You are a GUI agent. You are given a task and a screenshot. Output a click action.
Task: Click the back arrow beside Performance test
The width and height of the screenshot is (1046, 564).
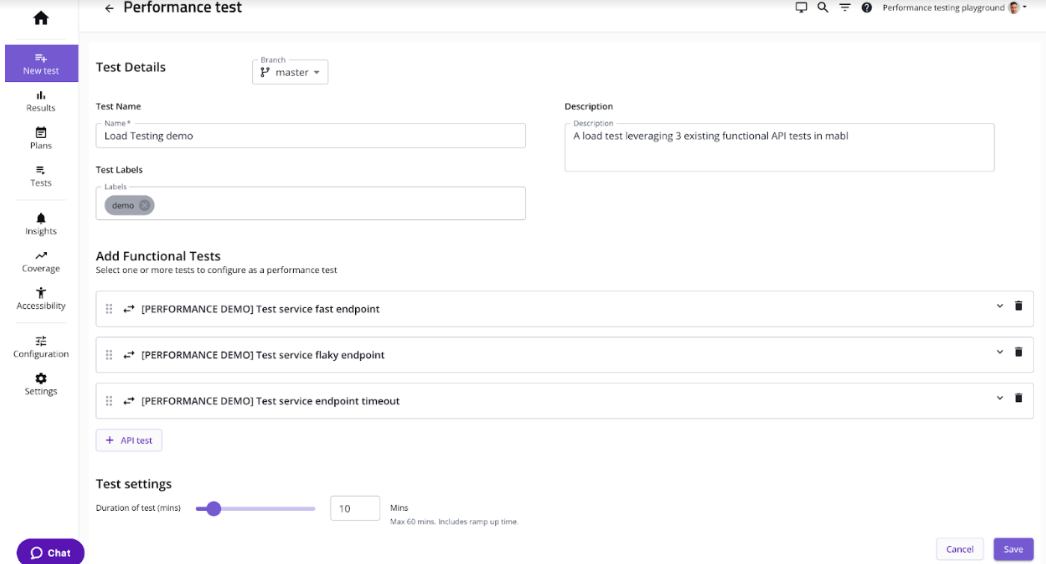(109, 9)
